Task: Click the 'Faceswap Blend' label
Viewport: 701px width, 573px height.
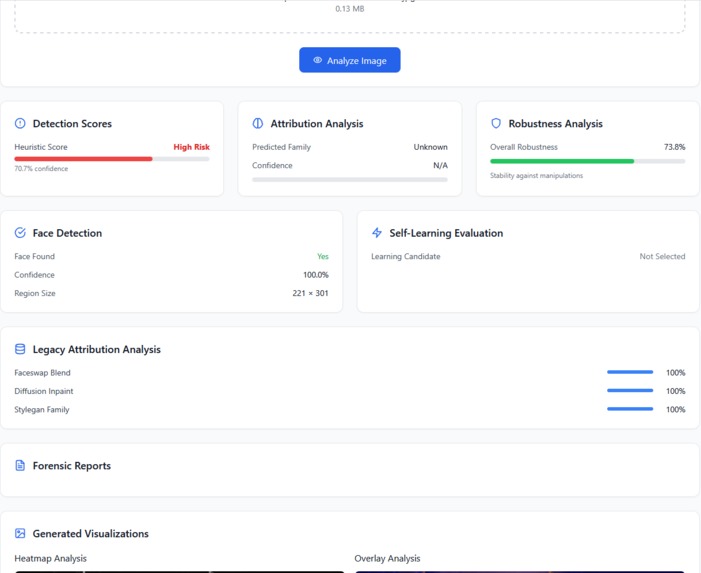Action: tap(42, 373)
